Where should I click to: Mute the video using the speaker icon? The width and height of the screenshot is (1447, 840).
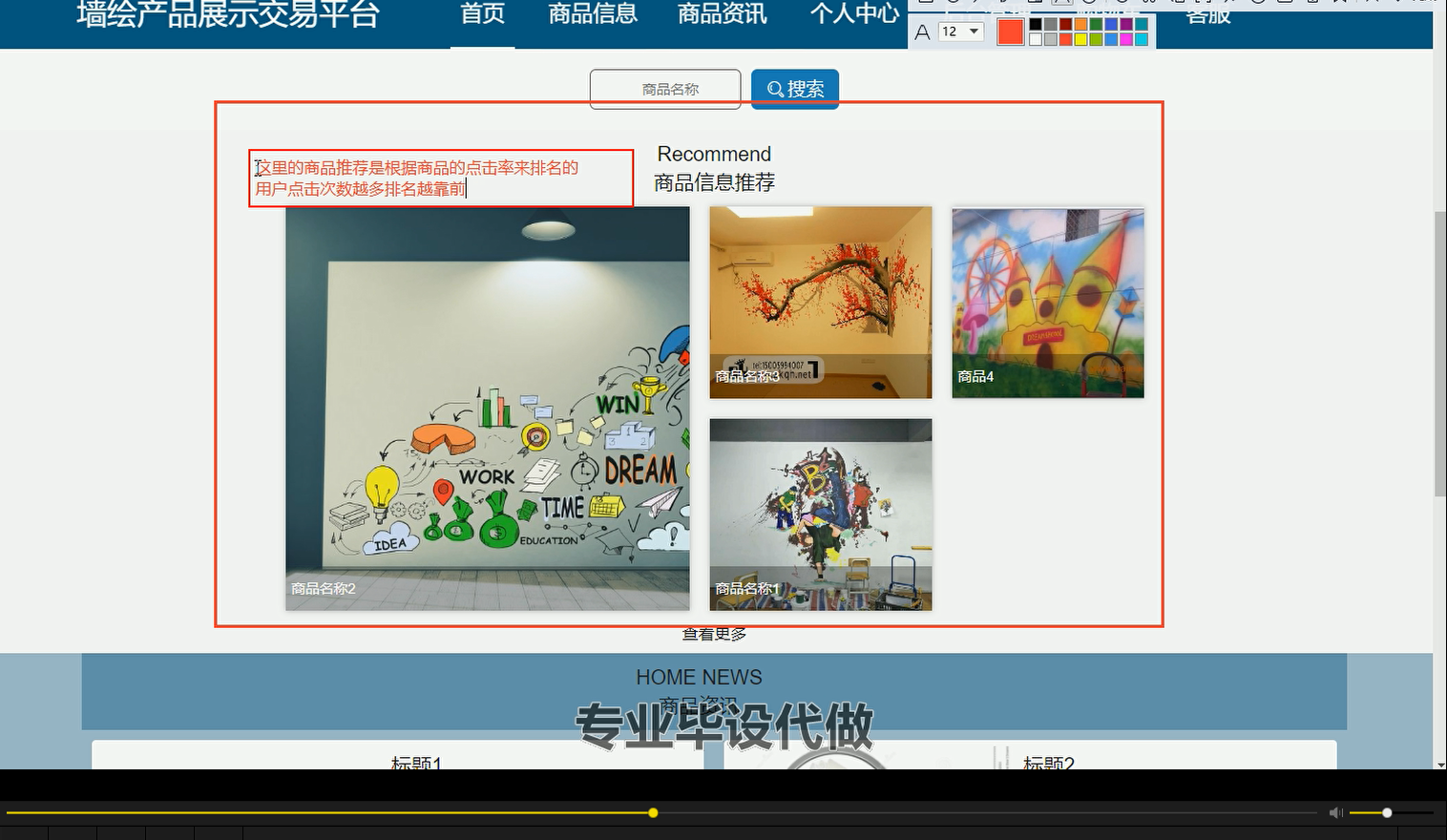point(1336,812)
